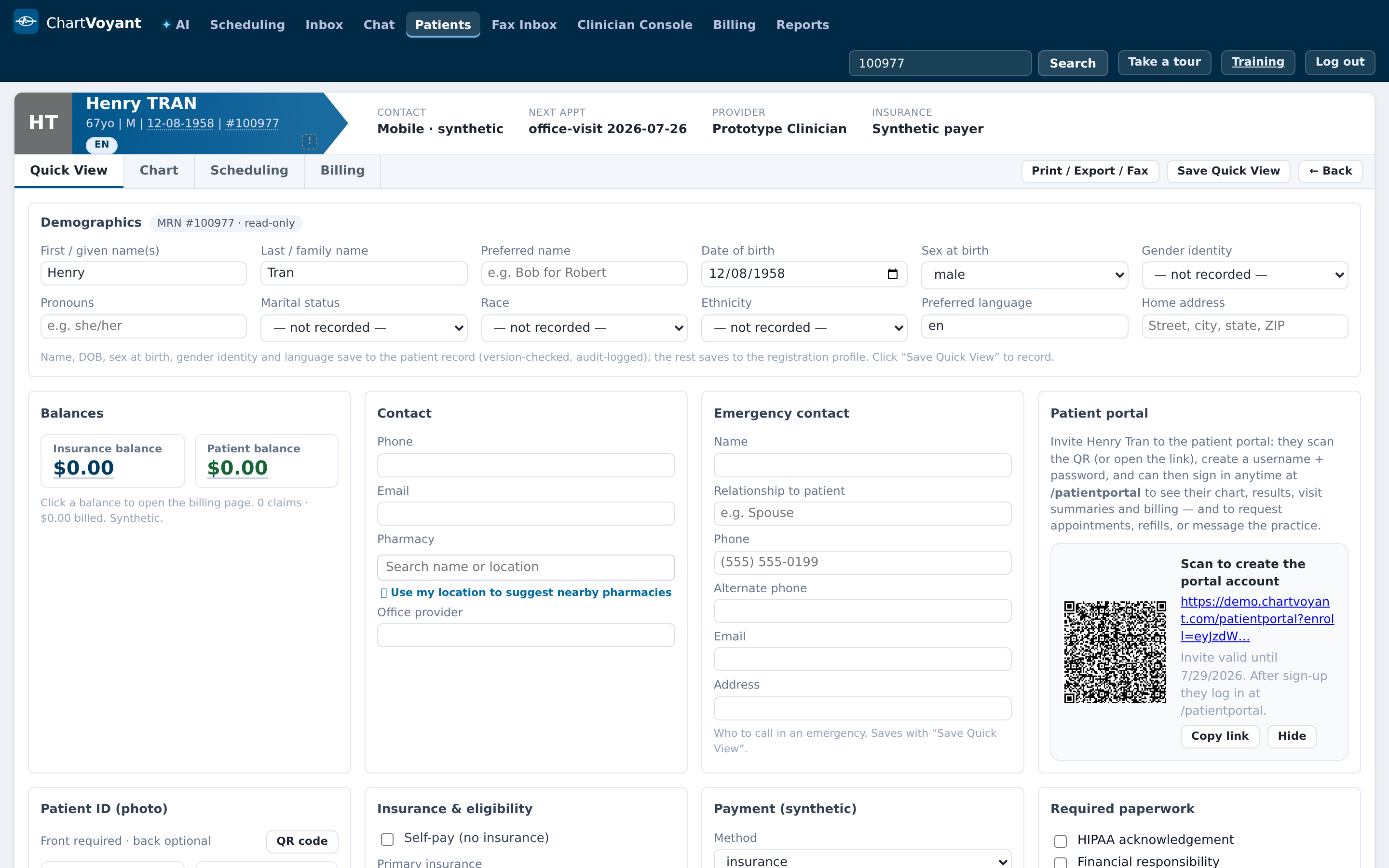This screenshot has height=868, width=1389.
Task: Open Reports in top navigation
Action: (803, 25)
